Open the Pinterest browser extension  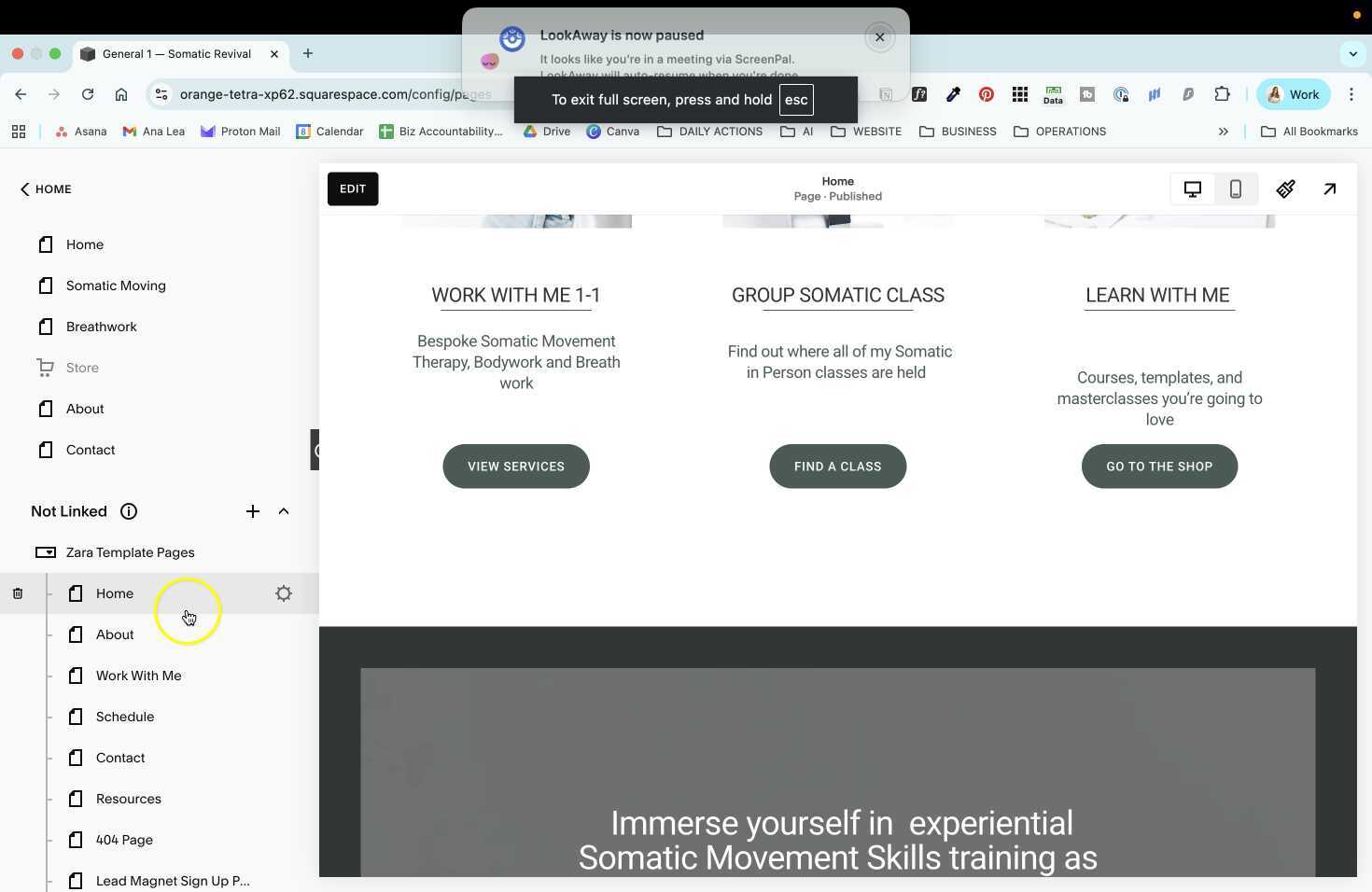click(986, 94)
